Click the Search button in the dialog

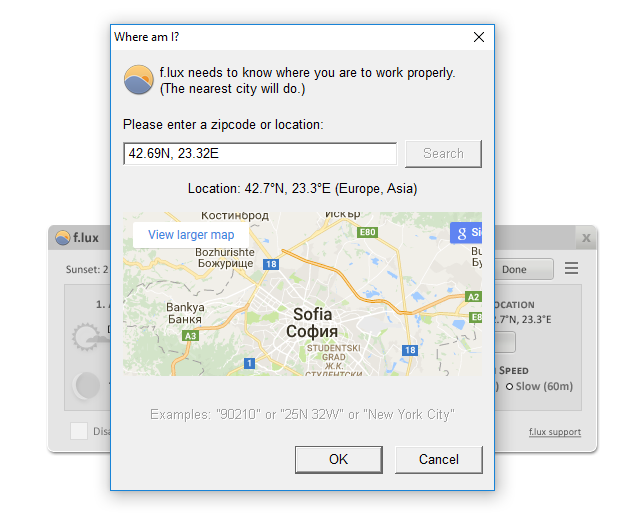443,154
